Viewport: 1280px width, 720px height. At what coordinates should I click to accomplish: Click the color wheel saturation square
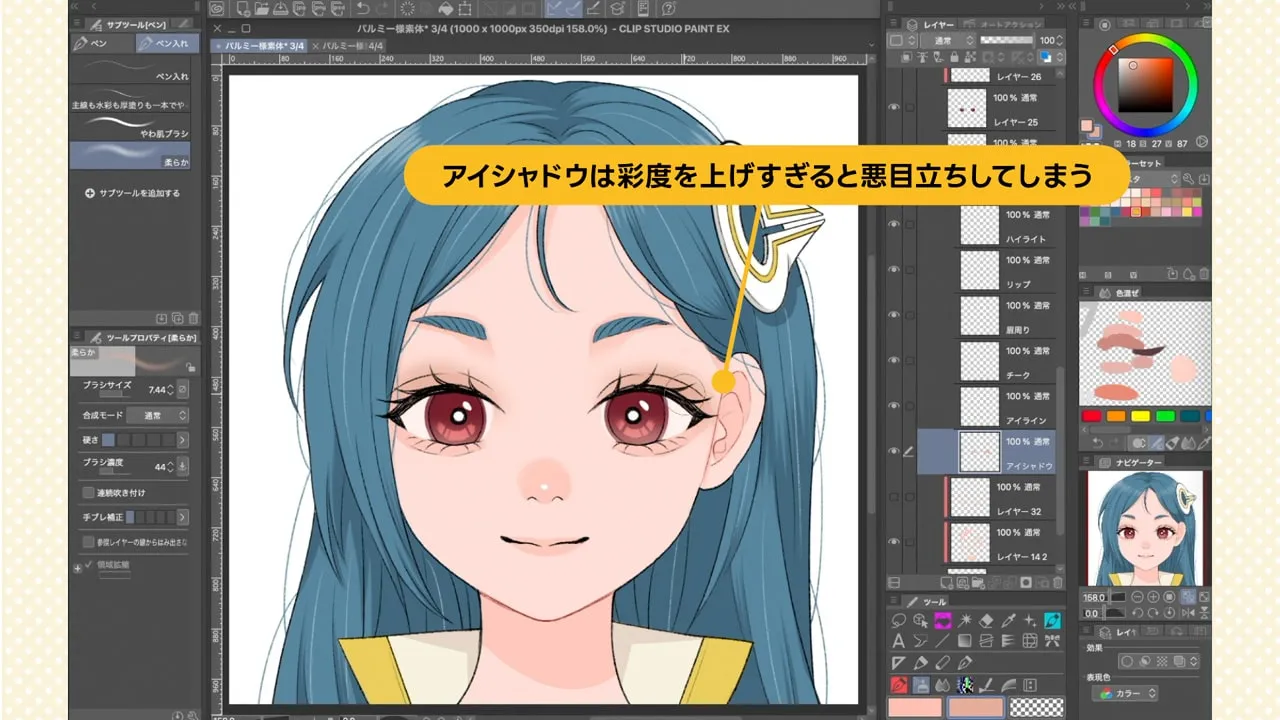coord(1144,83)
